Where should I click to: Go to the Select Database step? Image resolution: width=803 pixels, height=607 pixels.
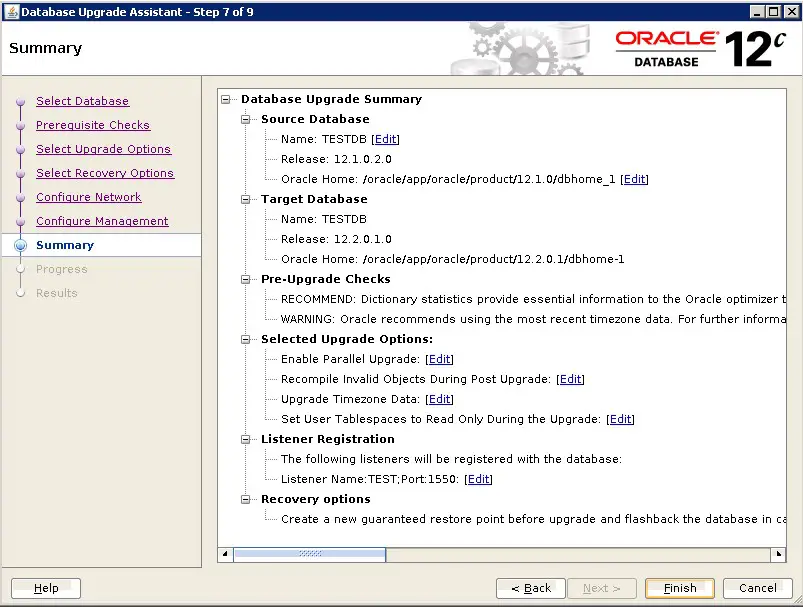[82, 101]
